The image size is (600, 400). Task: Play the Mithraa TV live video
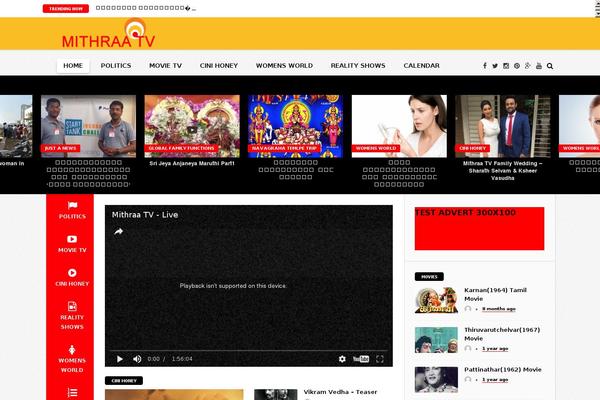[x=119, y=358]
